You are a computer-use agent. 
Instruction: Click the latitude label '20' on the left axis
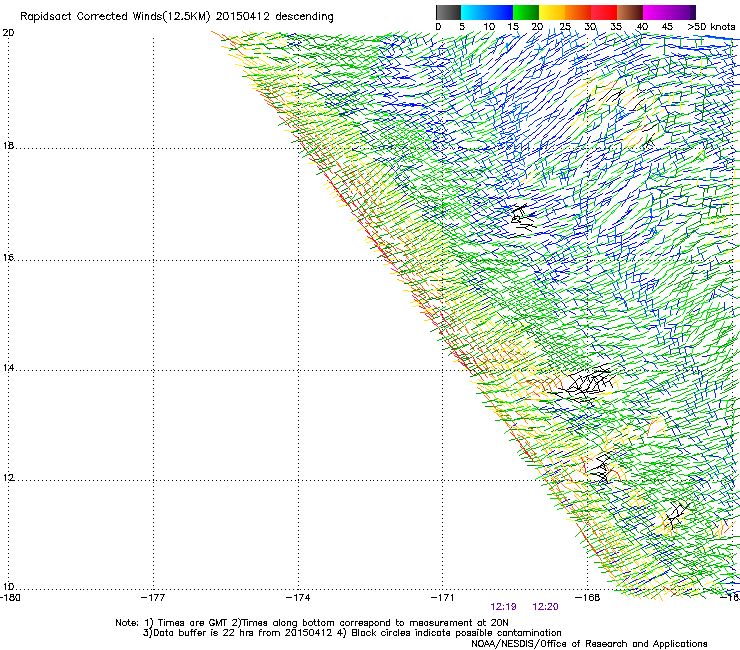8,33
